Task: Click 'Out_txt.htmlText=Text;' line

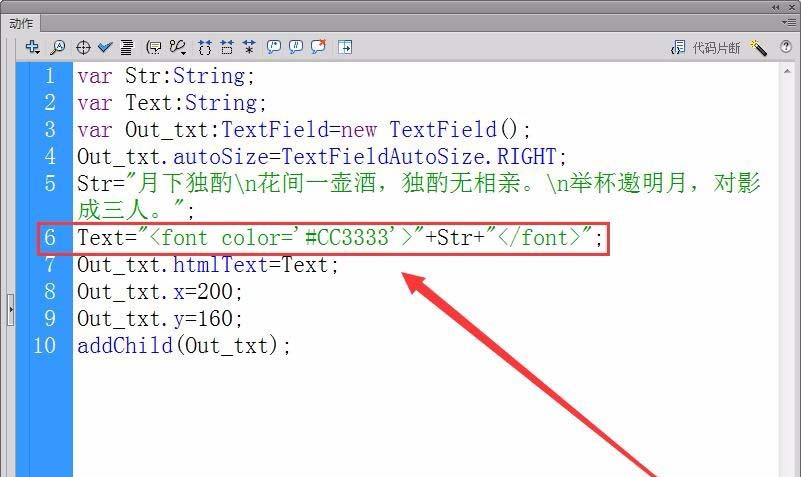Action: pos(208,265)
